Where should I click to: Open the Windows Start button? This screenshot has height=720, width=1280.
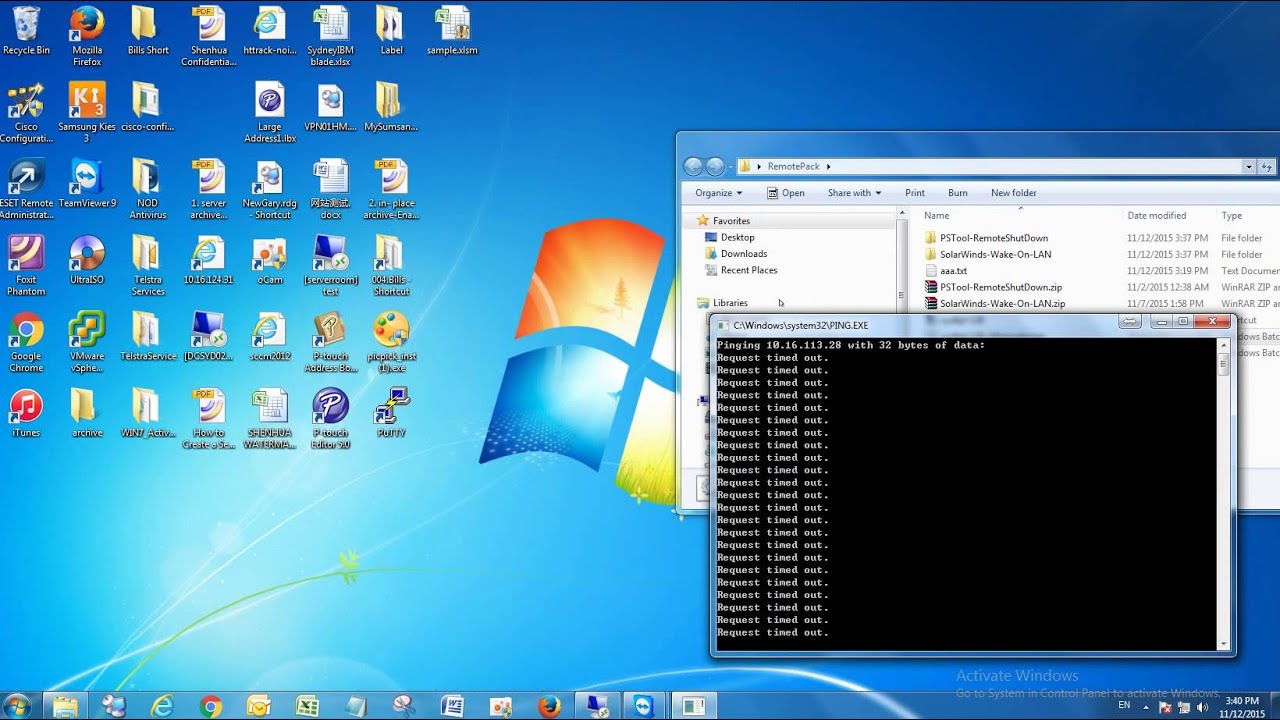(x=17, y=706)
